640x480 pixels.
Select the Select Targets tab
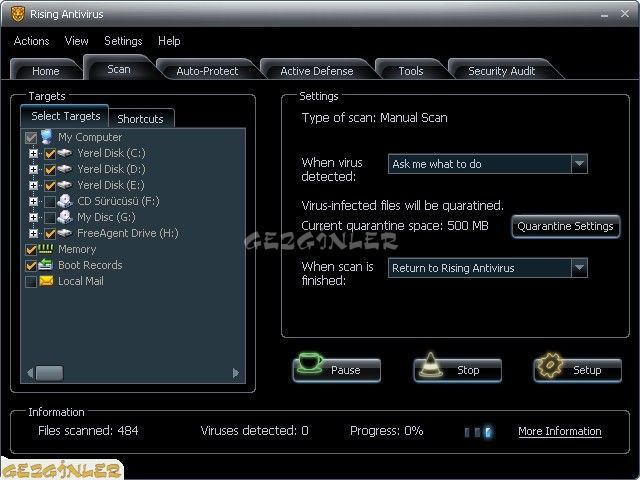point(65,116)
